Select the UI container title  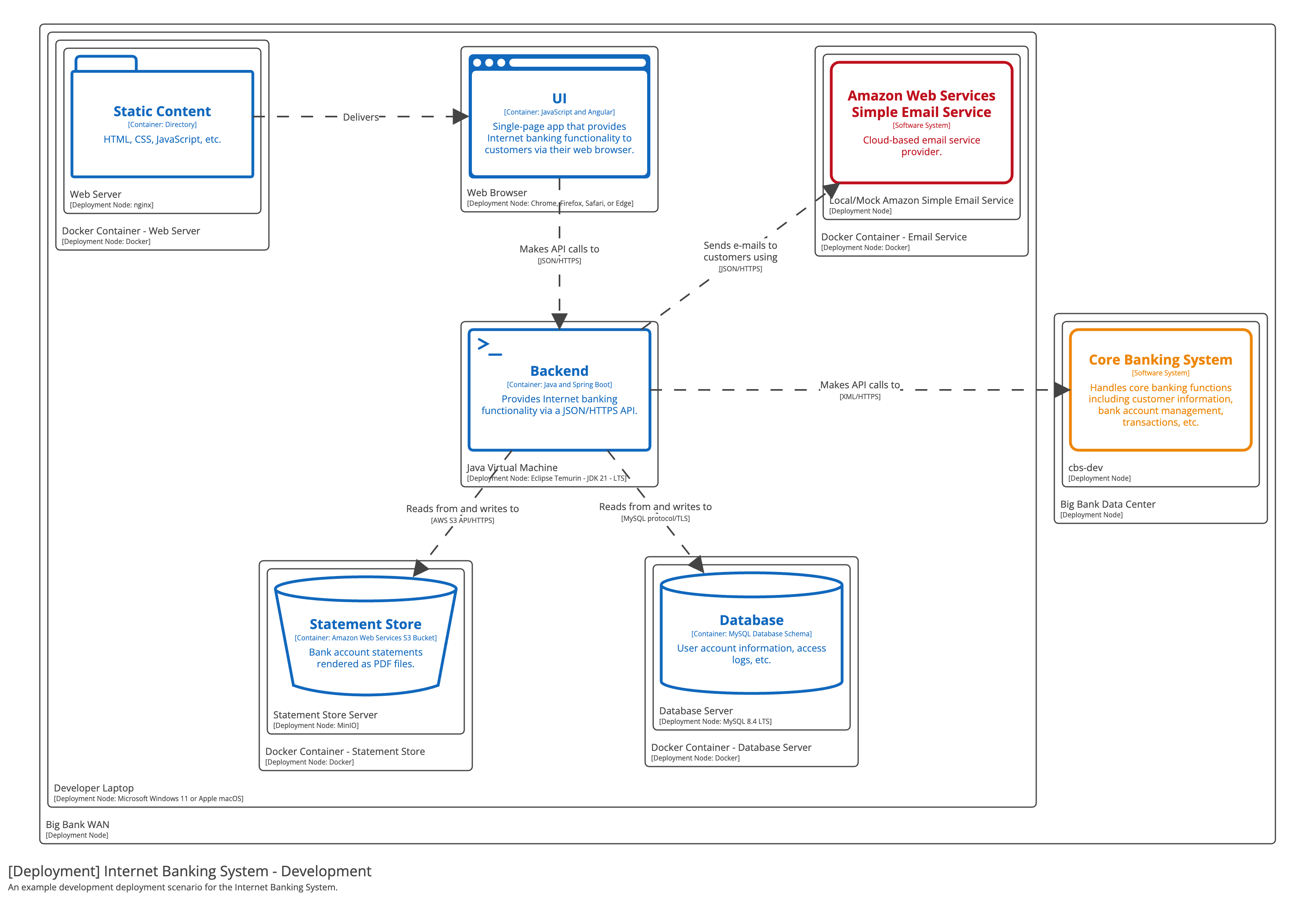click(x=560, y=98)
